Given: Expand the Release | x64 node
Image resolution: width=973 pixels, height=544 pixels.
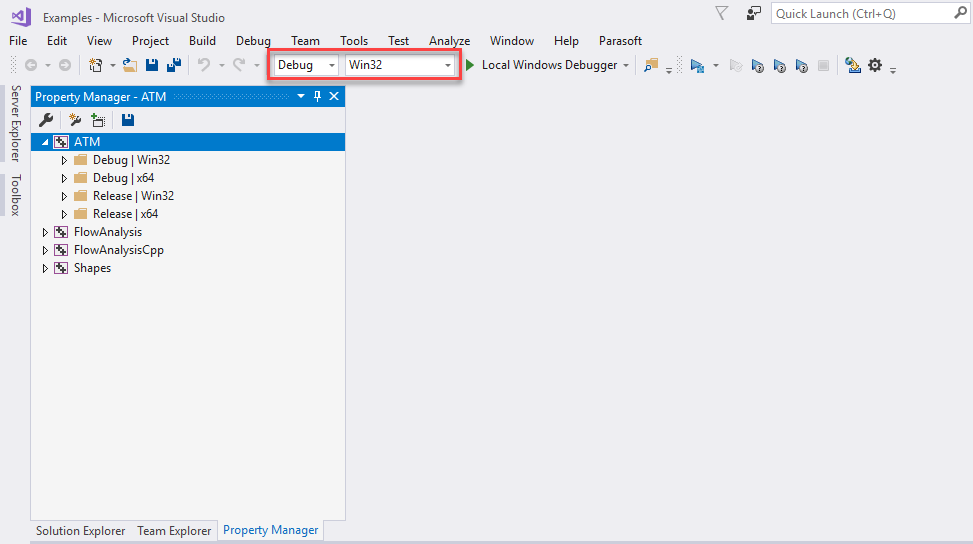Looking at the screenshot, I should (64, 214).
